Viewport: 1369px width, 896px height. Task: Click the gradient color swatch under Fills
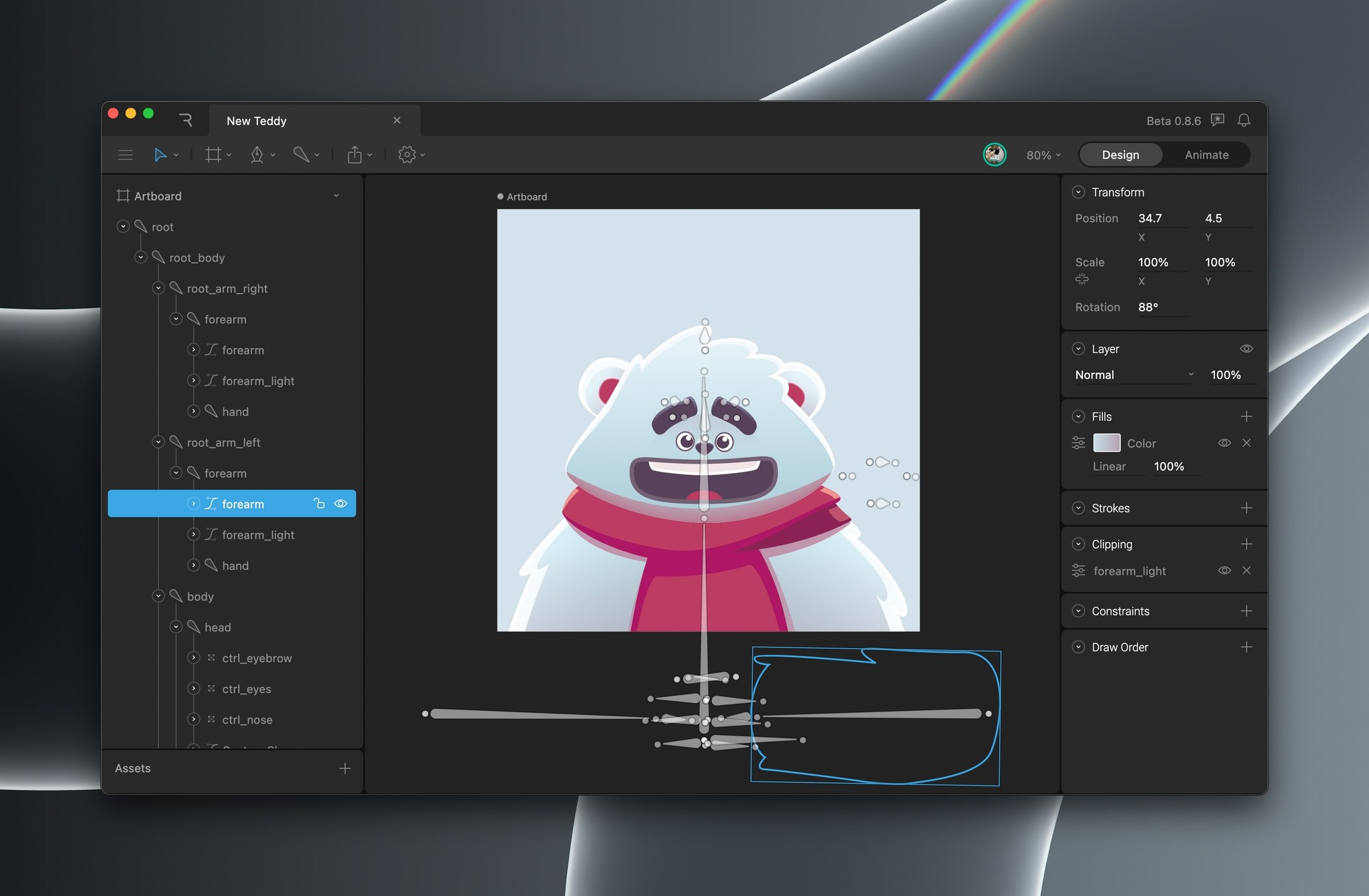(x=1106, y=442)
